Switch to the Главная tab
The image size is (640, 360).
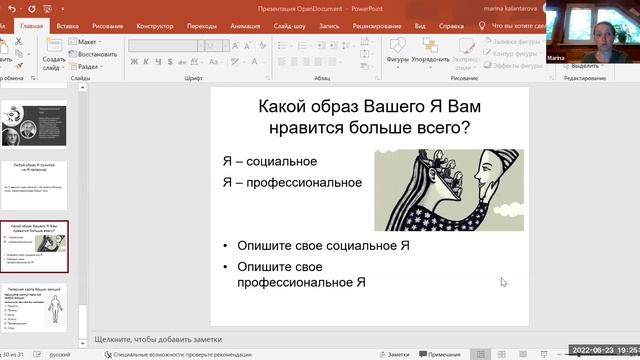pyautogui.click(x=31, y=26)
